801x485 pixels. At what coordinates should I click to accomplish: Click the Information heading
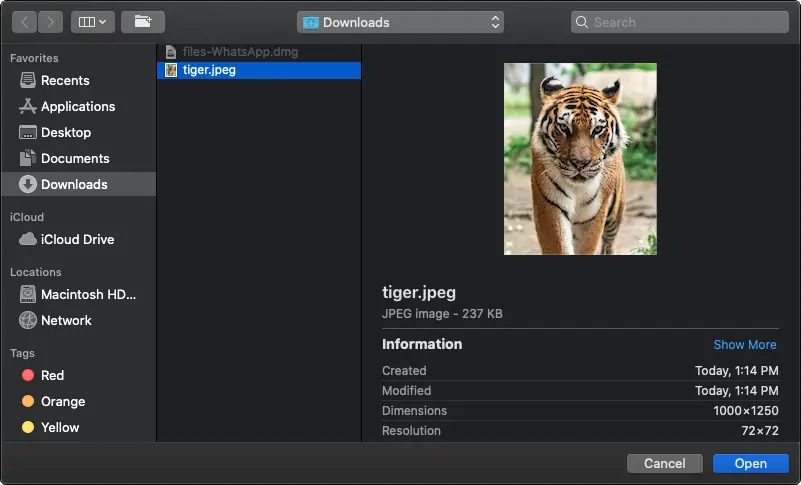[x=422, y=344]
